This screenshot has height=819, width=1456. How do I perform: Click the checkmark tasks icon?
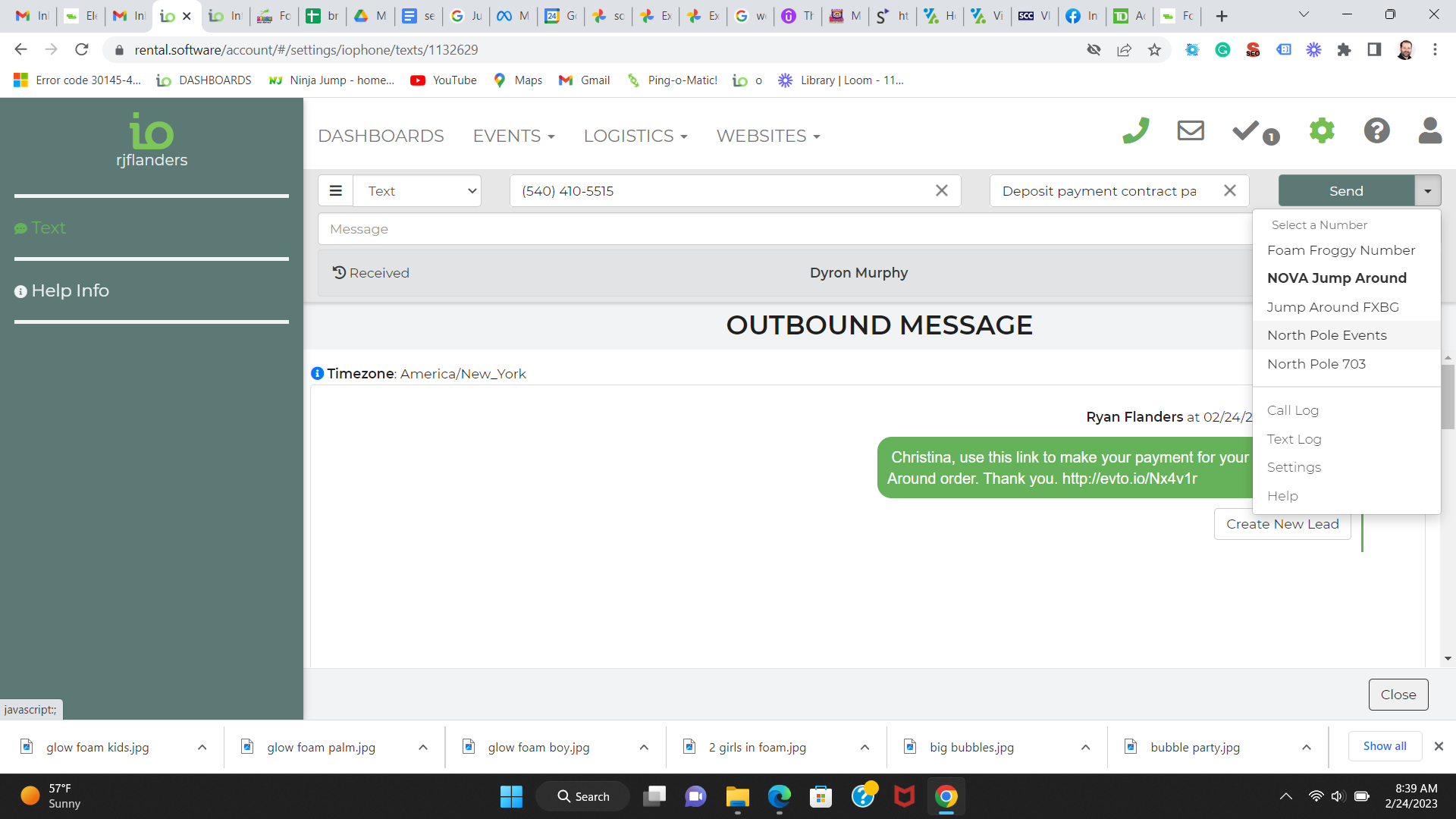(1246, 130)
